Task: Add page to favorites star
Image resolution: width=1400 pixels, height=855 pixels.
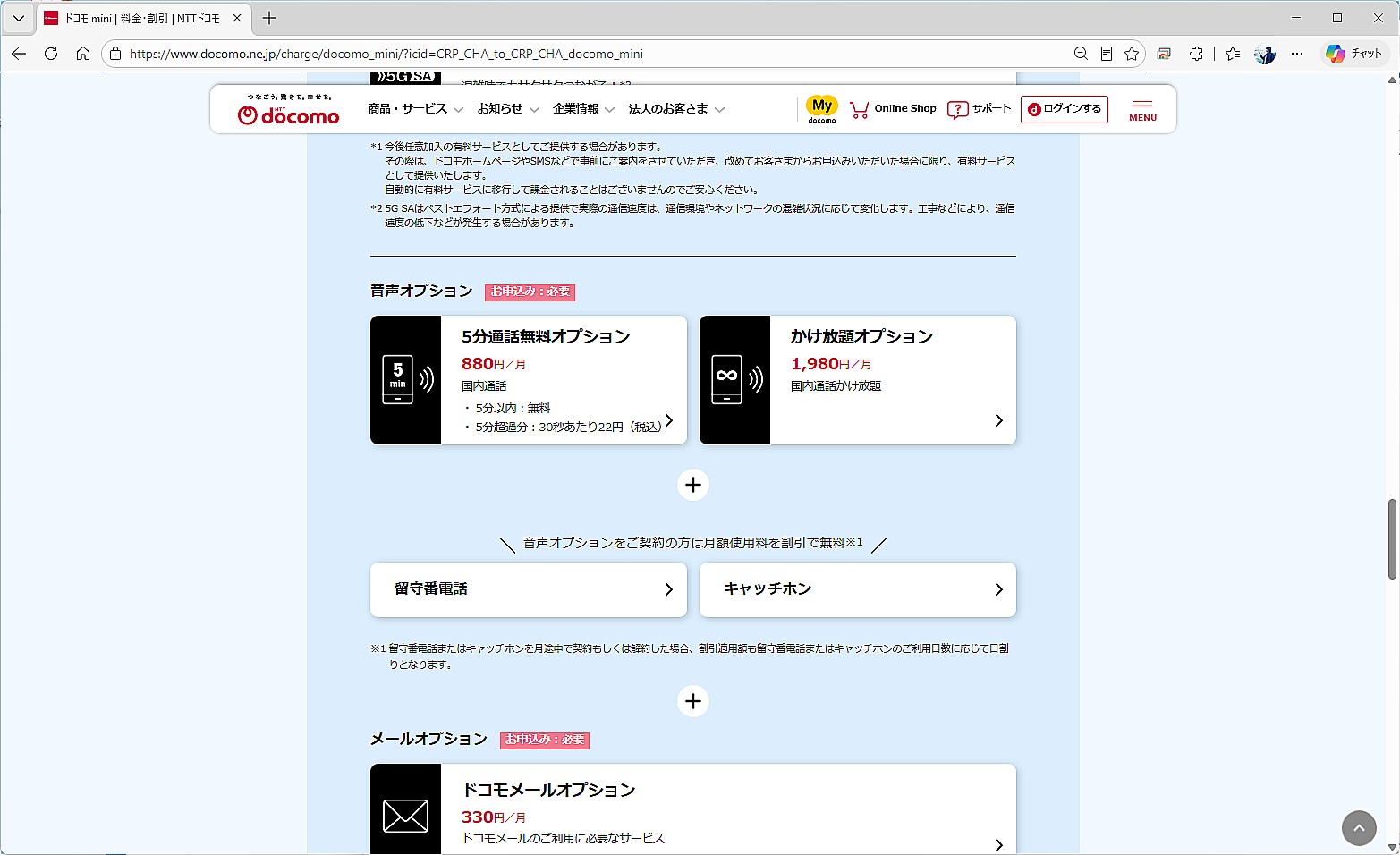Action: (1132, 54)
